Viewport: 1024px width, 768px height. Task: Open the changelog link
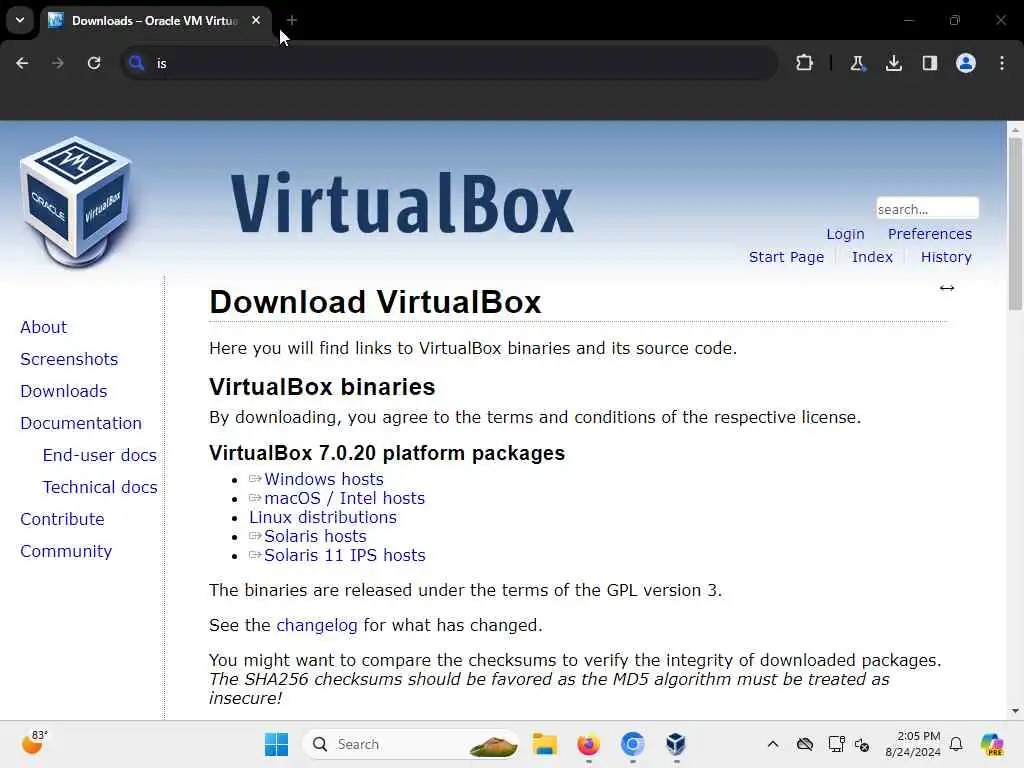317,626
